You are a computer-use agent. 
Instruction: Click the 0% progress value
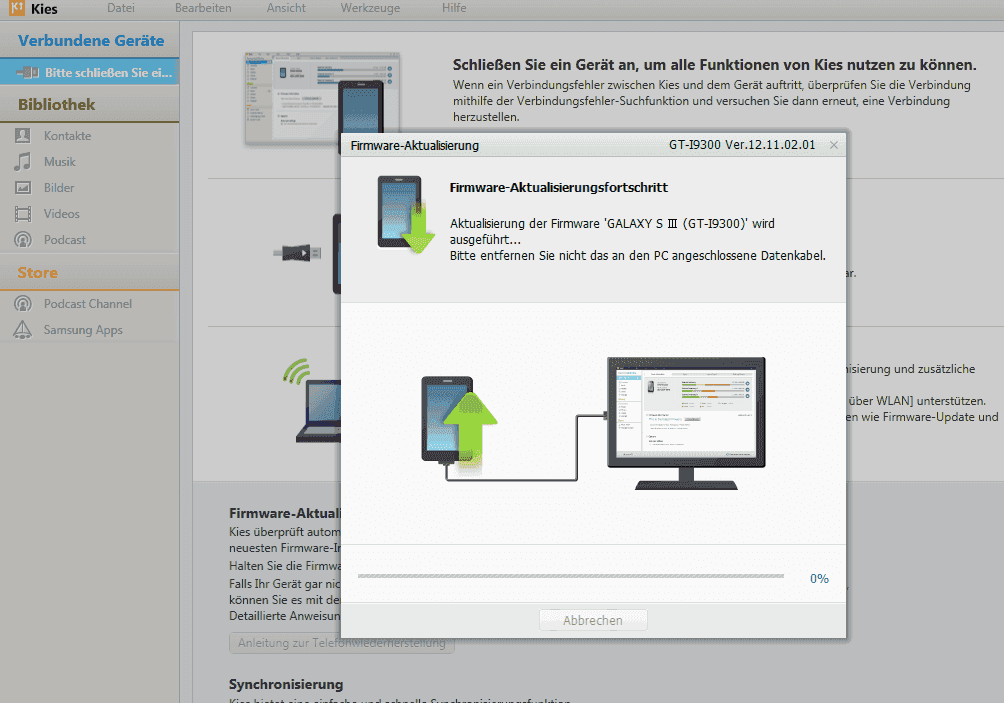coord(819,578)
